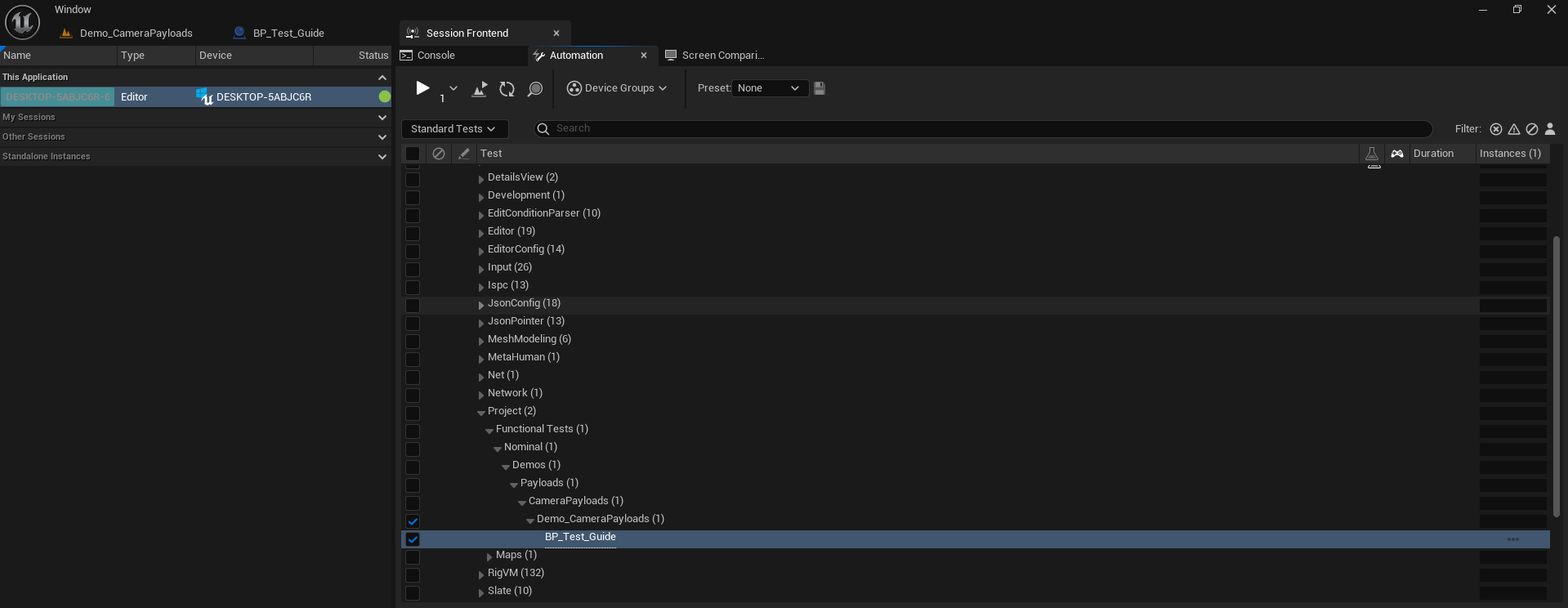Open the Window menu
The image size is (1568, 608).
pyautogui.click(x=73, y=10)
